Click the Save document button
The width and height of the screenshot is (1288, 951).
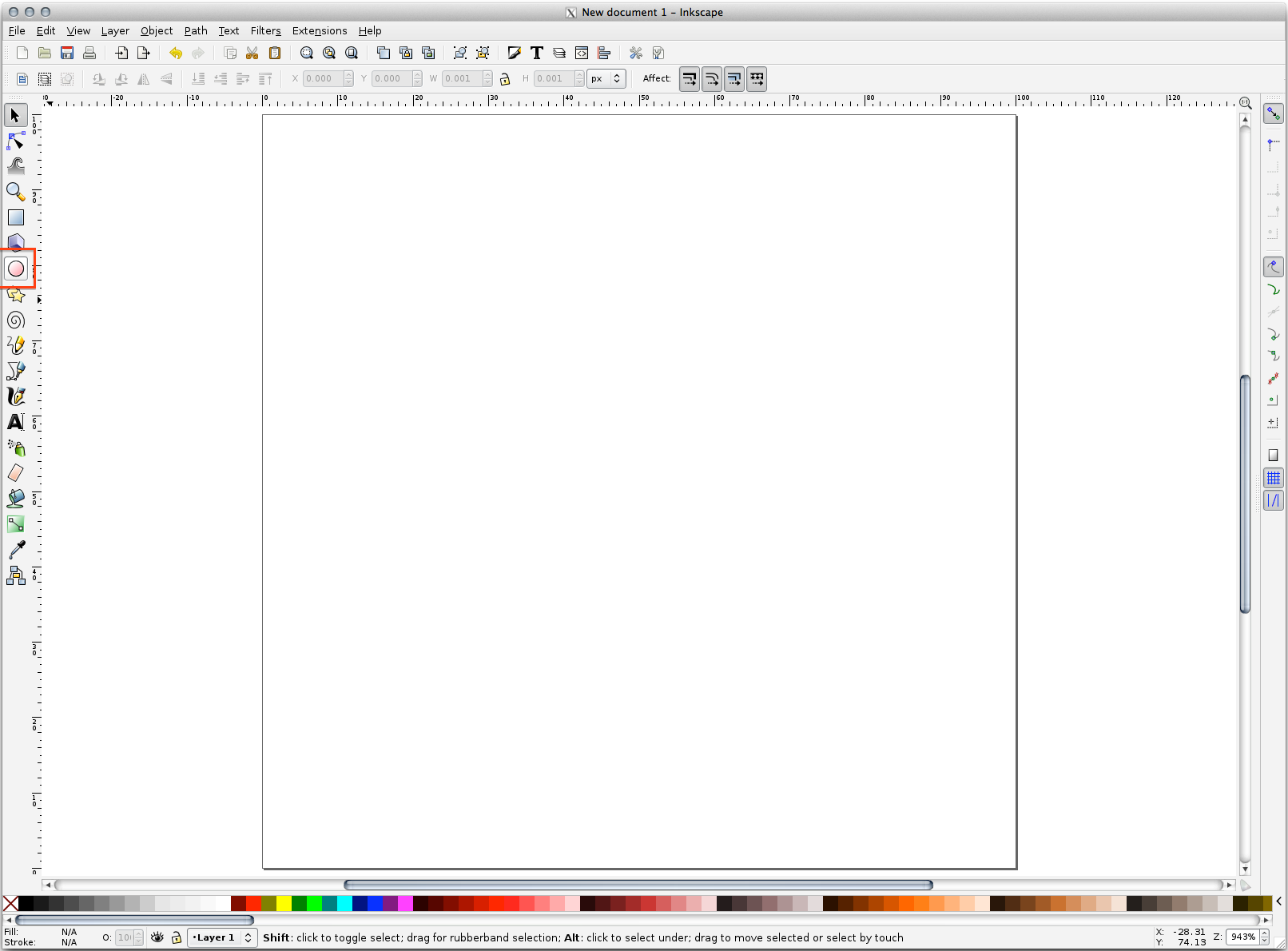coord(66,53)
